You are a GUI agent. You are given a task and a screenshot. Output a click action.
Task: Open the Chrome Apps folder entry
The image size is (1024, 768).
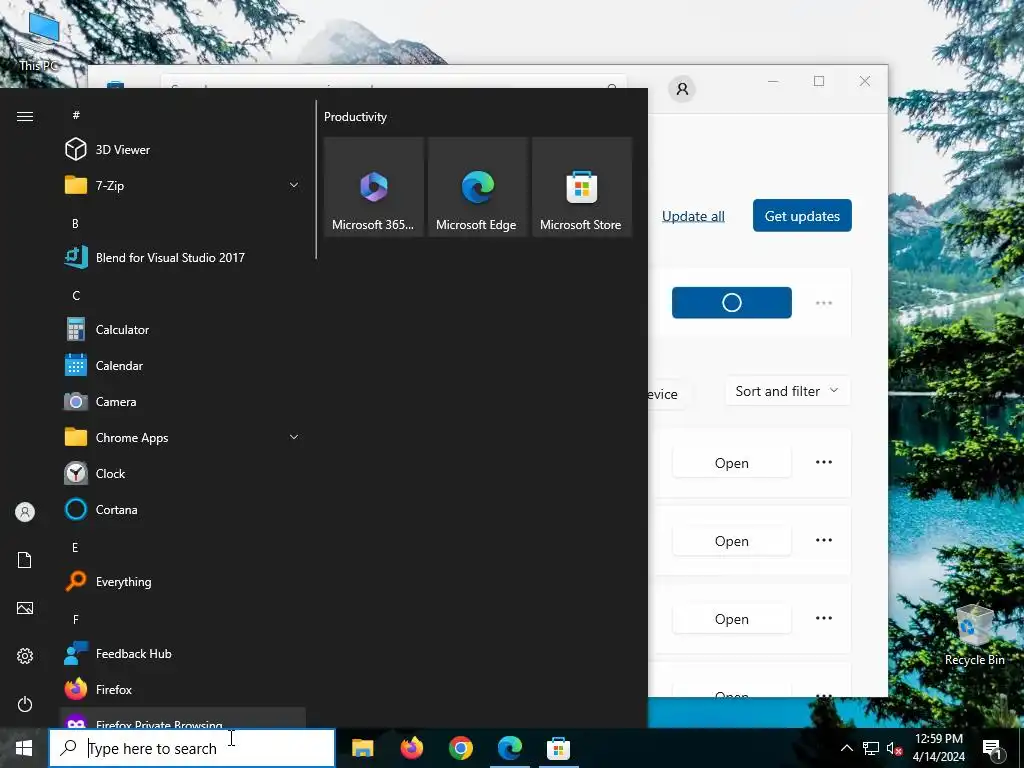pyautogui.click(x=183, y=438)
